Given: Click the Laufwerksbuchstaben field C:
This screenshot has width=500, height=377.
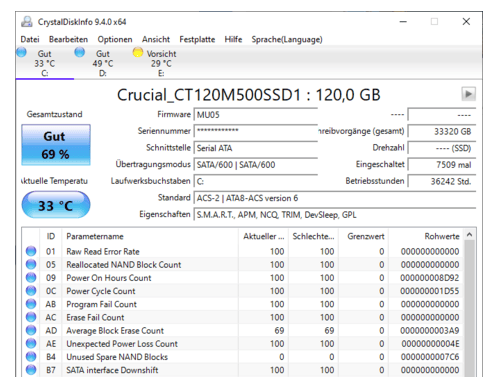Looking at the screenshot, I should [256, 181].
